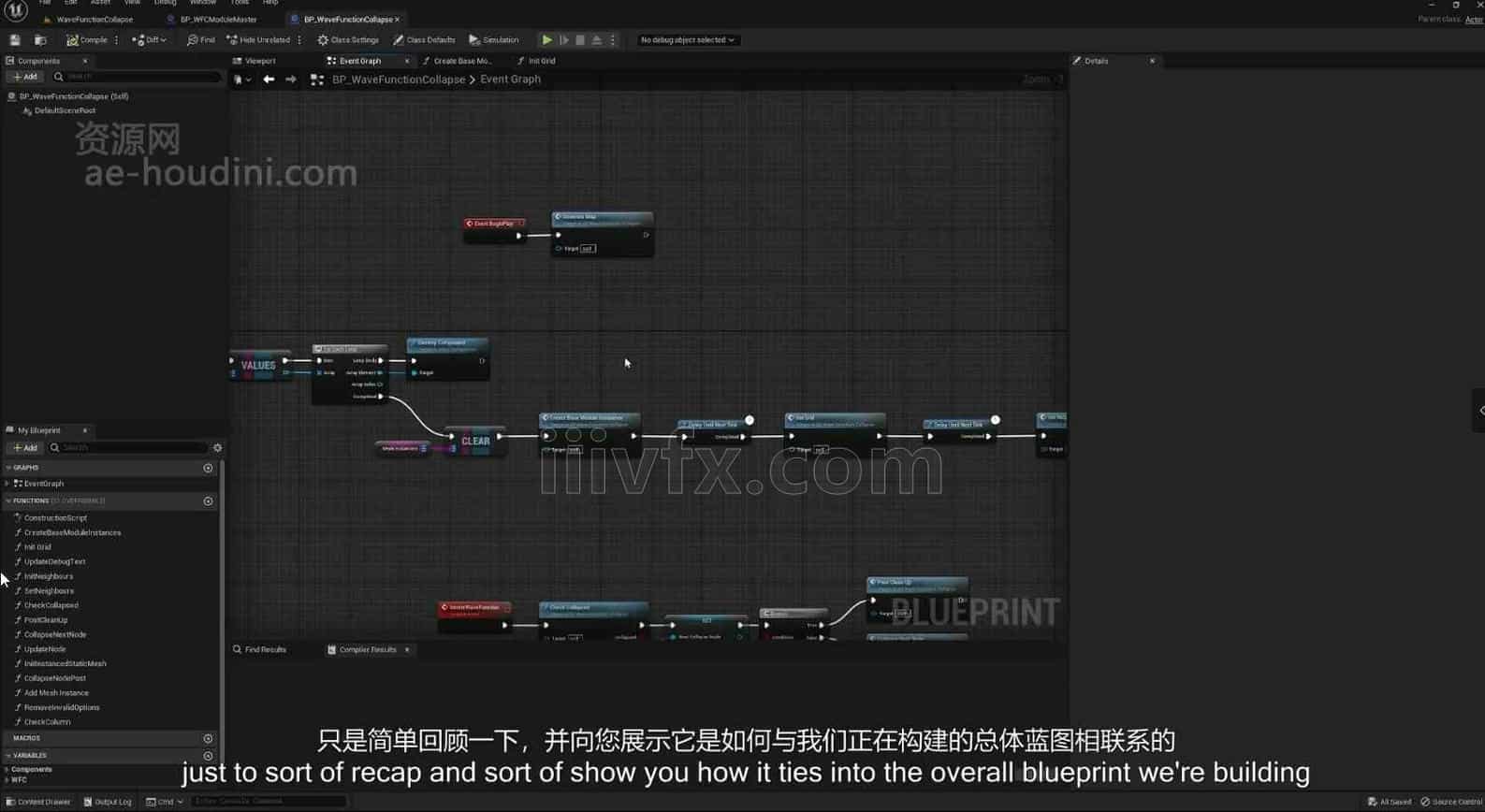Select BP_WaveFunctionCollapse (Self) in the components tree

pos(74,96)
